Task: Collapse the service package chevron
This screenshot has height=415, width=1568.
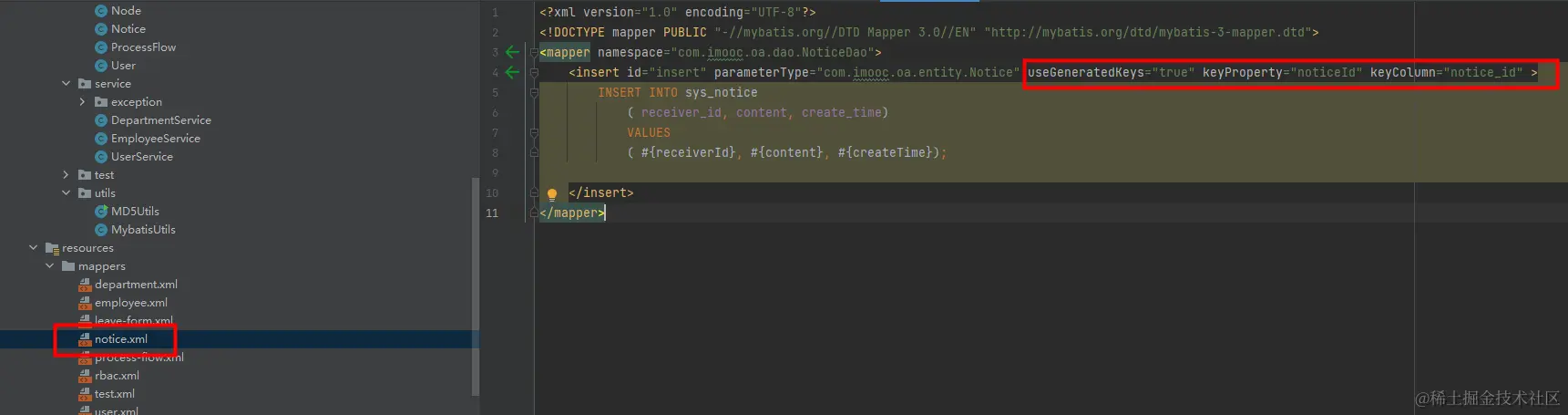Action: tap(66, 84)
